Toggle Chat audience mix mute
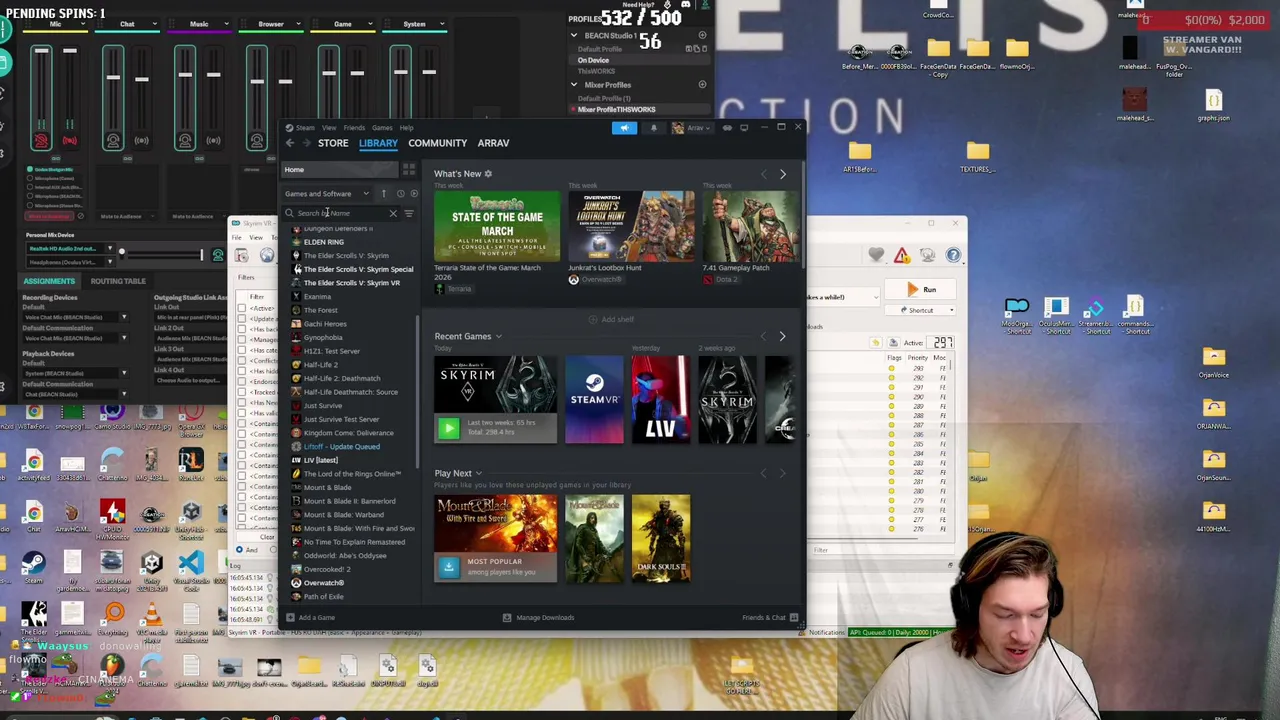The width and height of the screenshot is (1280, 720). (x=141, y=141)
